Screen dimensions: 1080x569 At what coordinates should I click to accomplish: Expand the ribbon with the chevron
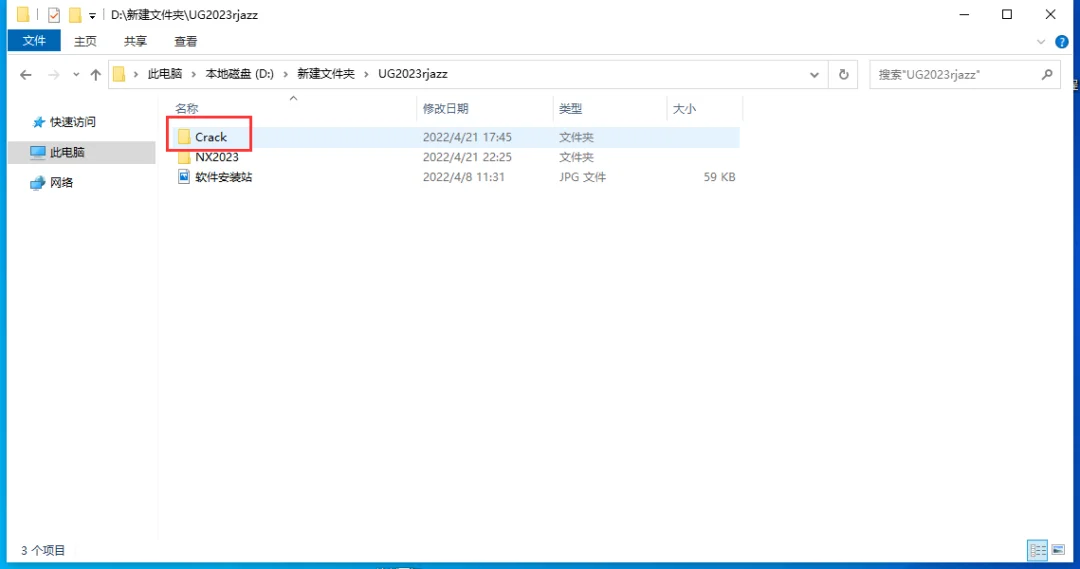[x=1041, y=42]
